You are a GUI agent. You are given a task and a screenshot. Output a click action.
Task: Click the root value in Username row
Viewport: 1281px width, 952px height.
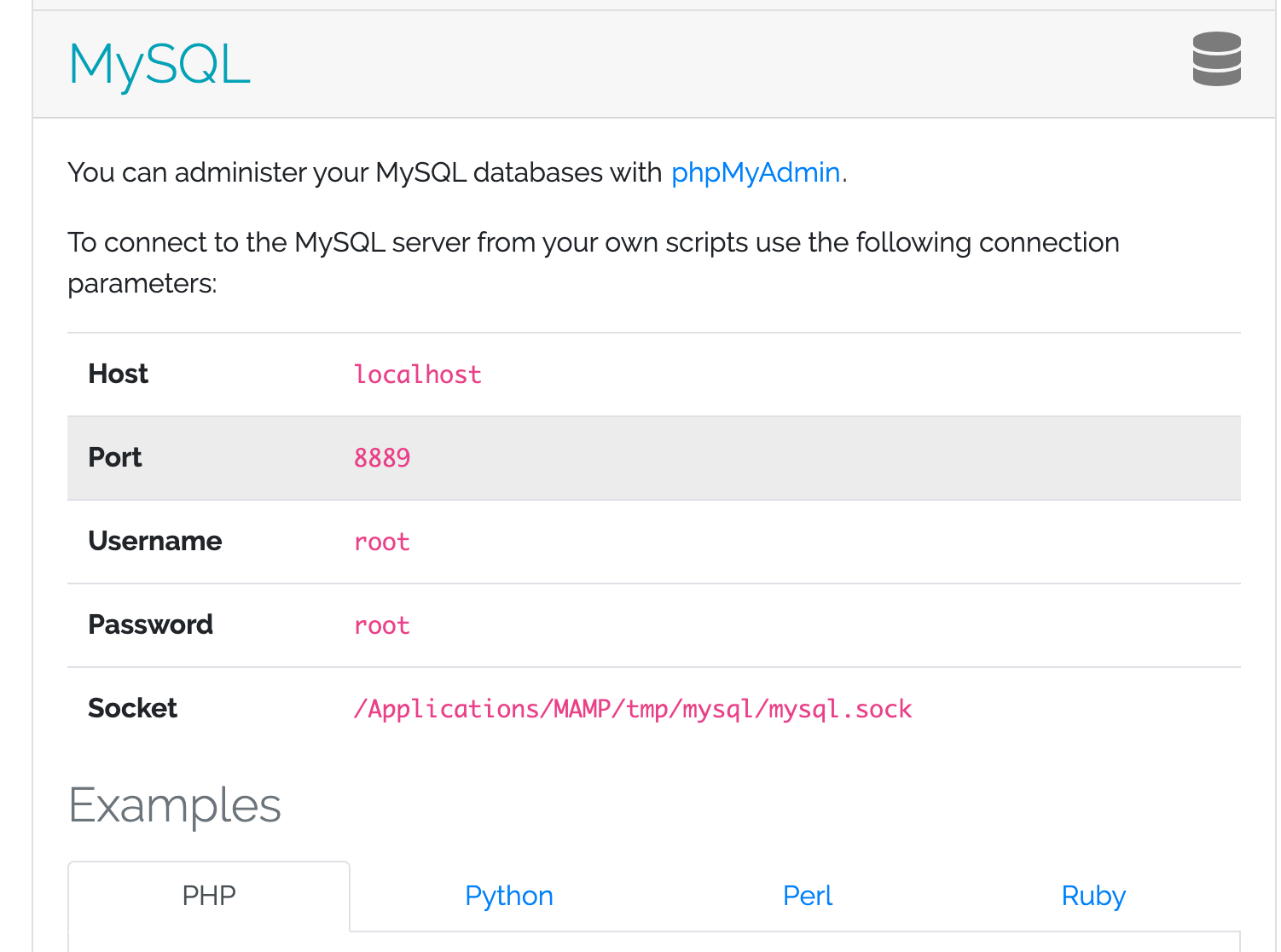(382, 542)
